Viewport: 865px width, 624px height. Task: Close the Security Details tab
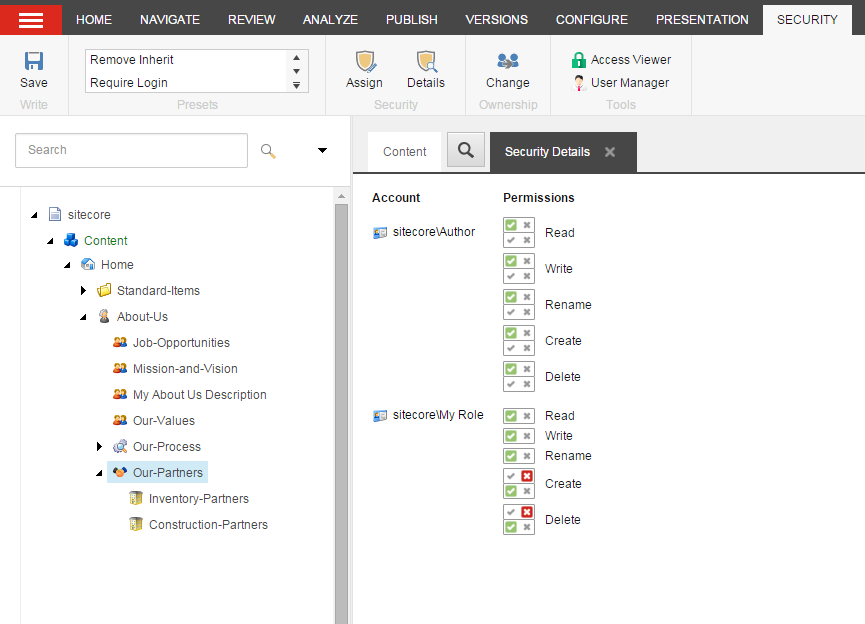pyautogui.click(x=610, y=152)
